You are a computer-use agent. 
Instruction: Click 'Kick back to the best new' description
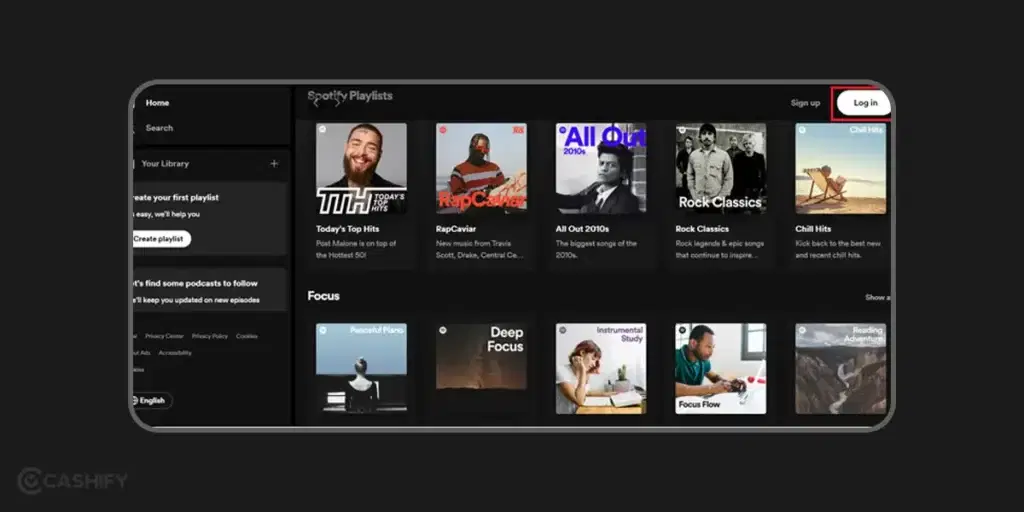click(838, 249)
